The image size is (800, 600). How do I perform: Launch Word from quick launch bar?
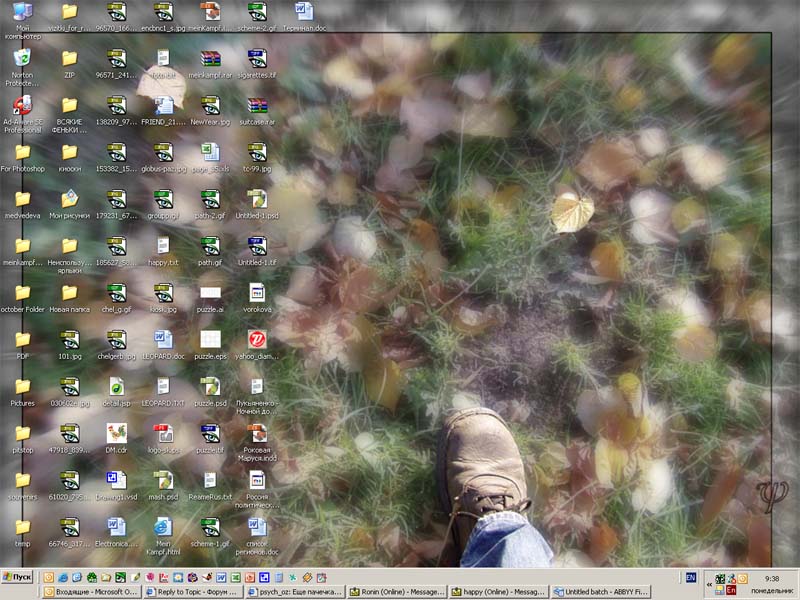[x=221, y=578]
